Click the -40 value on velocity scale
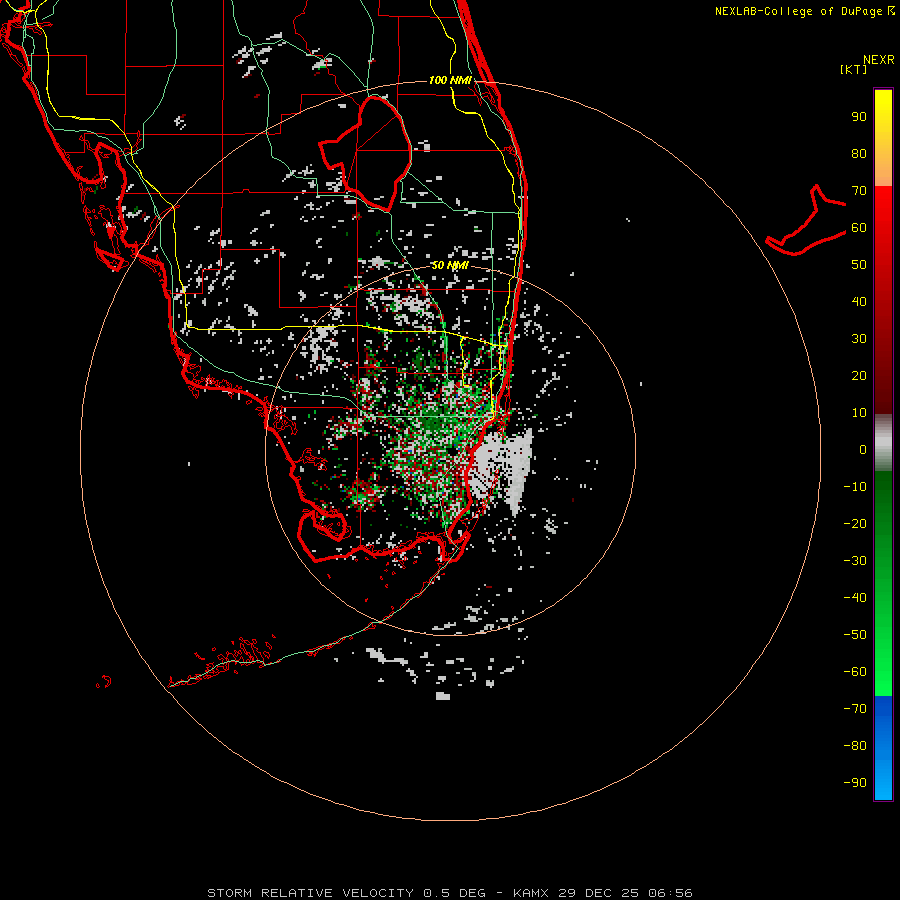This screenshot has width=900, height=900. (855, 598)
